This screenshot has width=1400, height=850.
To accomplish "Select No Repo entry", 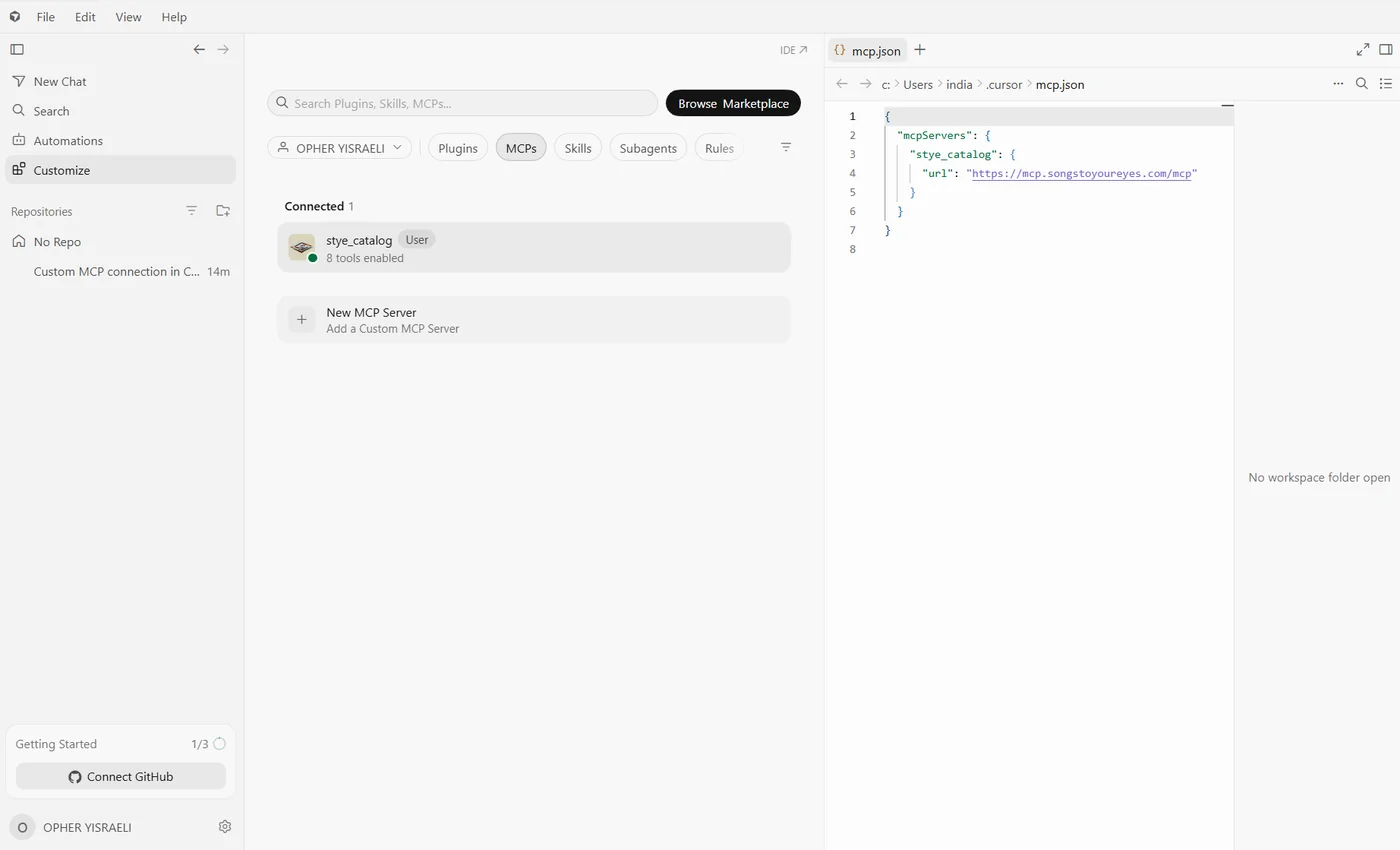I will point(120,241).
